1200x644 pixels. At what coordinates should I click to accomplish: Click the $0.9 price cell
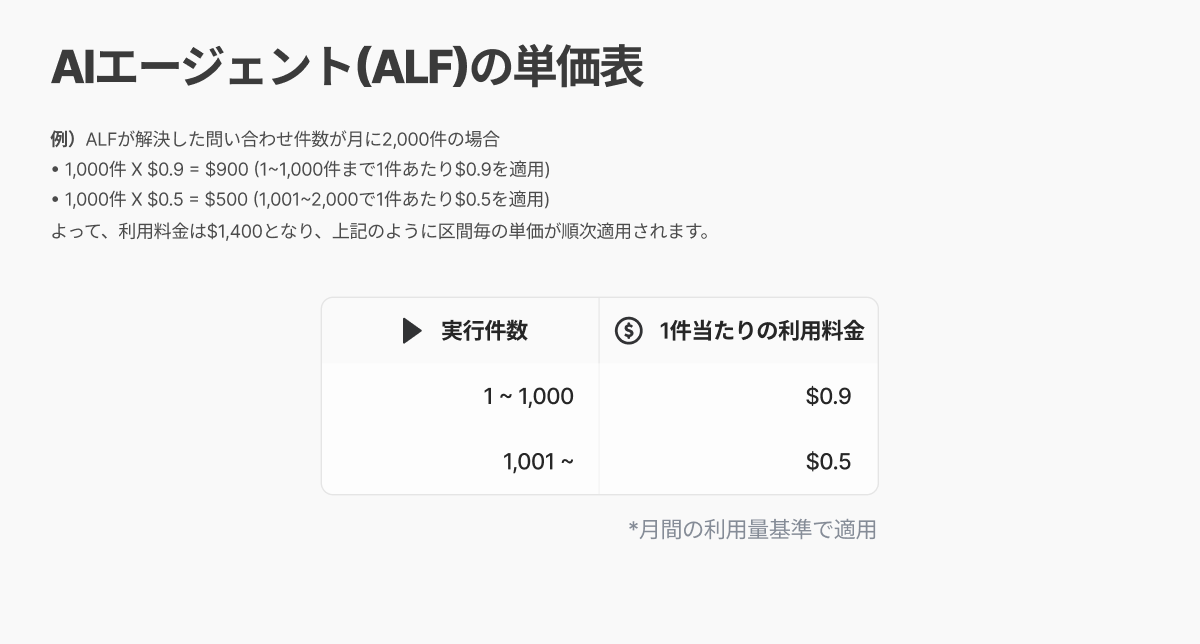click(828, 397)
